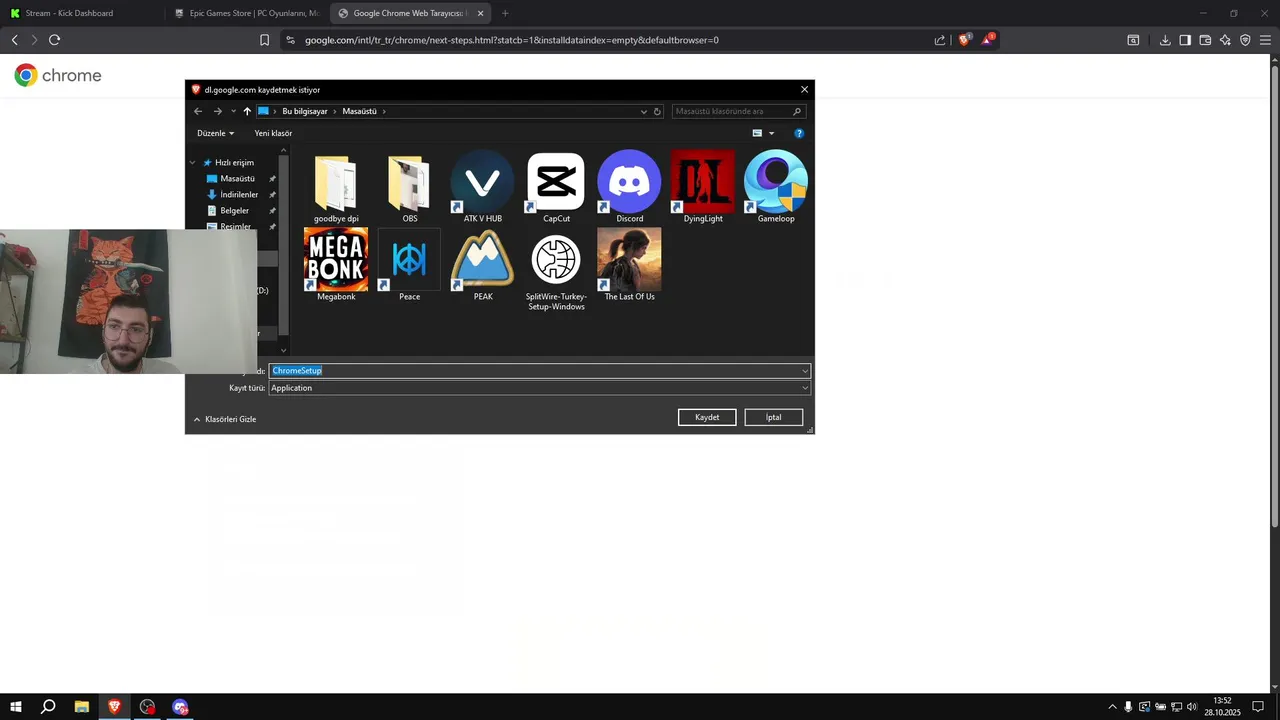Open the Brave Wallet
The height and width of the screenshot is (720, 1280).
coord(1205,40)
